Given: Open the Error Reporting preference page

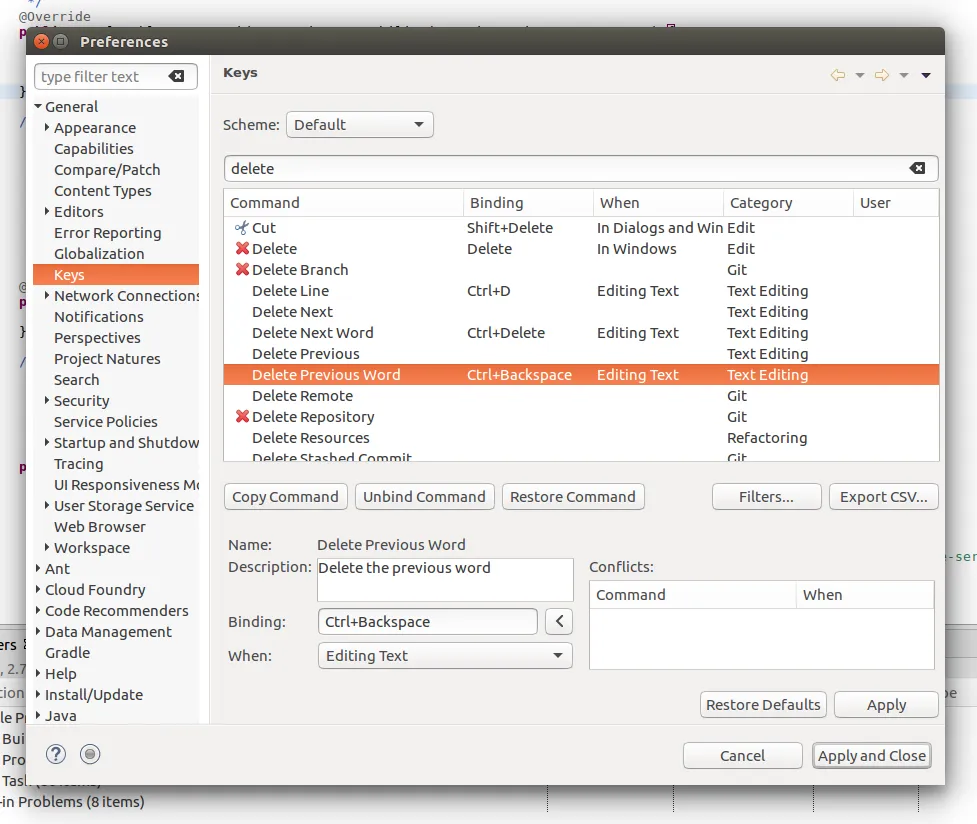Looking at the screenshot, I should pyautogui.click(x=108, y=232).
